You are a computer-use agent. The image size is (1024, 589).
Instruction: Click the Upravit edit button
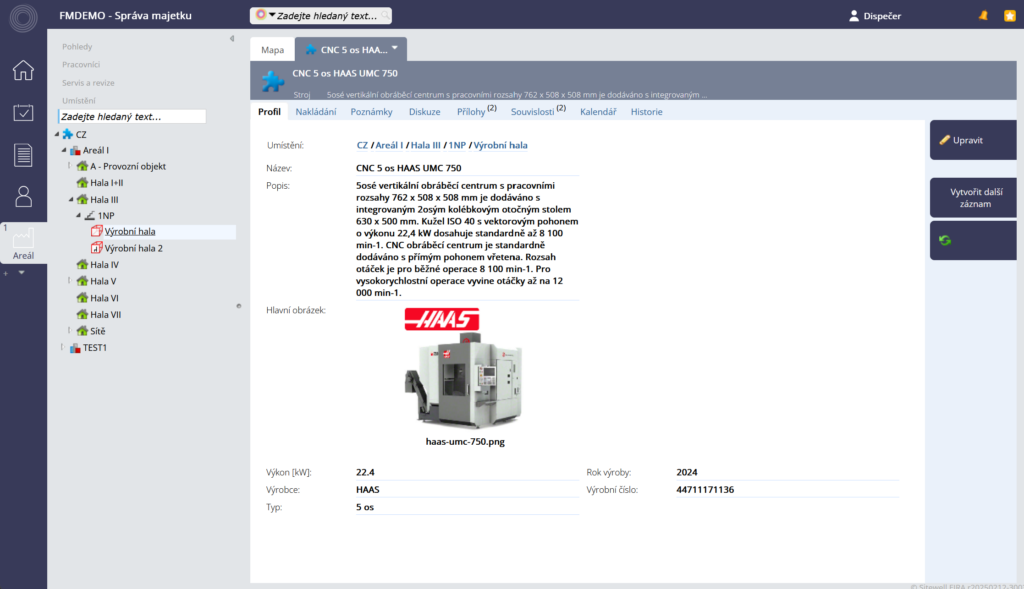[x=973, y=140]
